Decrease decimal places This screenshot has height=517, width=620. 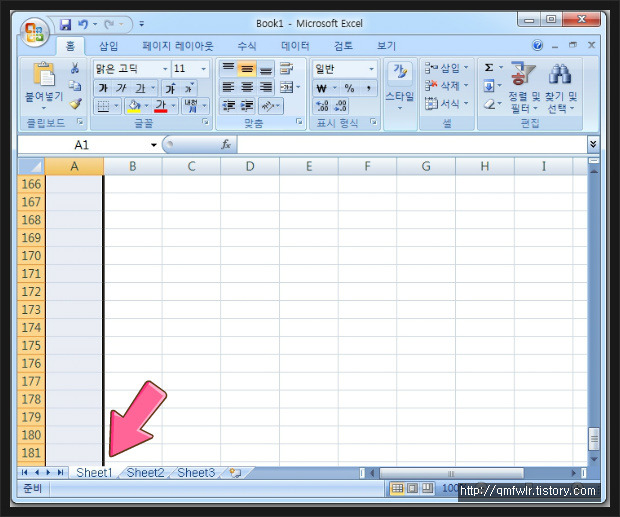340,106
